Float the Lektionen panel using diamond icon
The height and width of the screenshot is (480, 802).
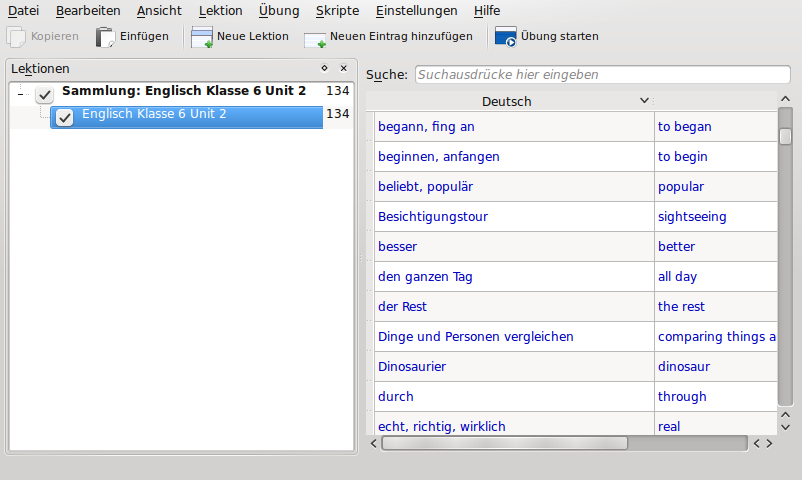point(324,68)
